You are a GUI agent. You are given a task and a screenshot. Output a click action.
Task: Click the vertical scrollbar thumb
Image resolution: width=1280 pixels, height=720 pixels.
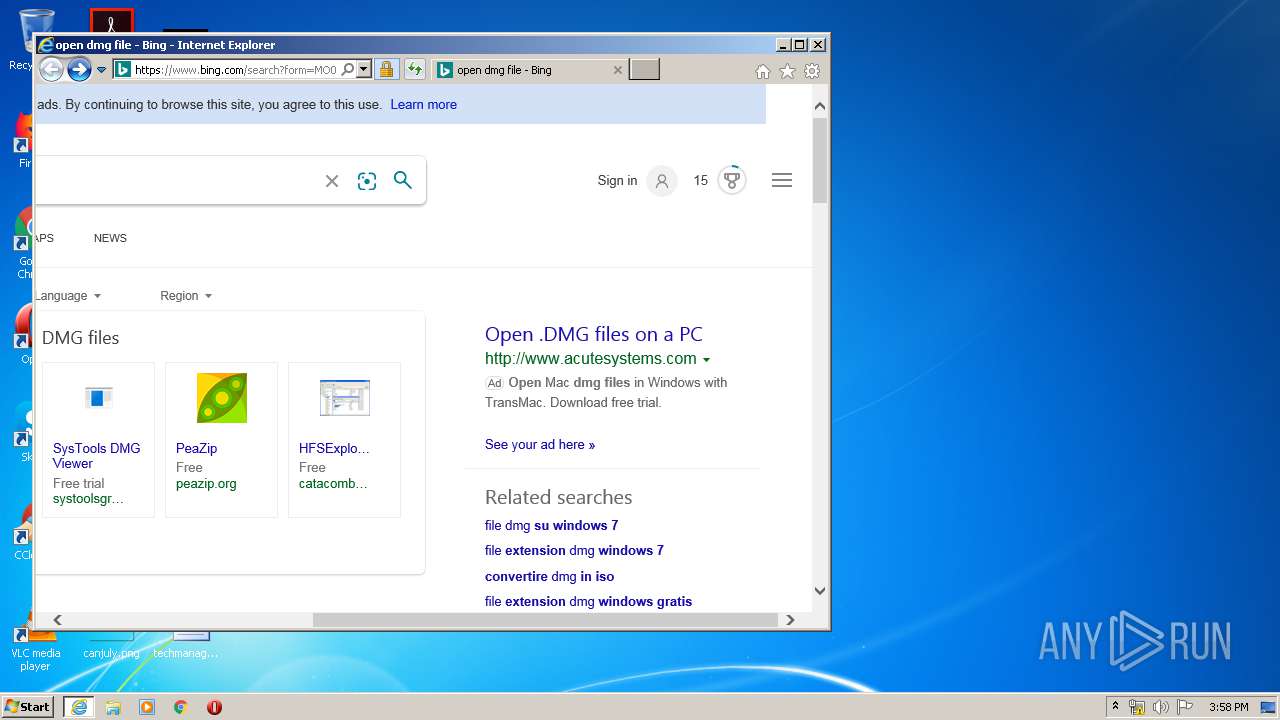820,160
